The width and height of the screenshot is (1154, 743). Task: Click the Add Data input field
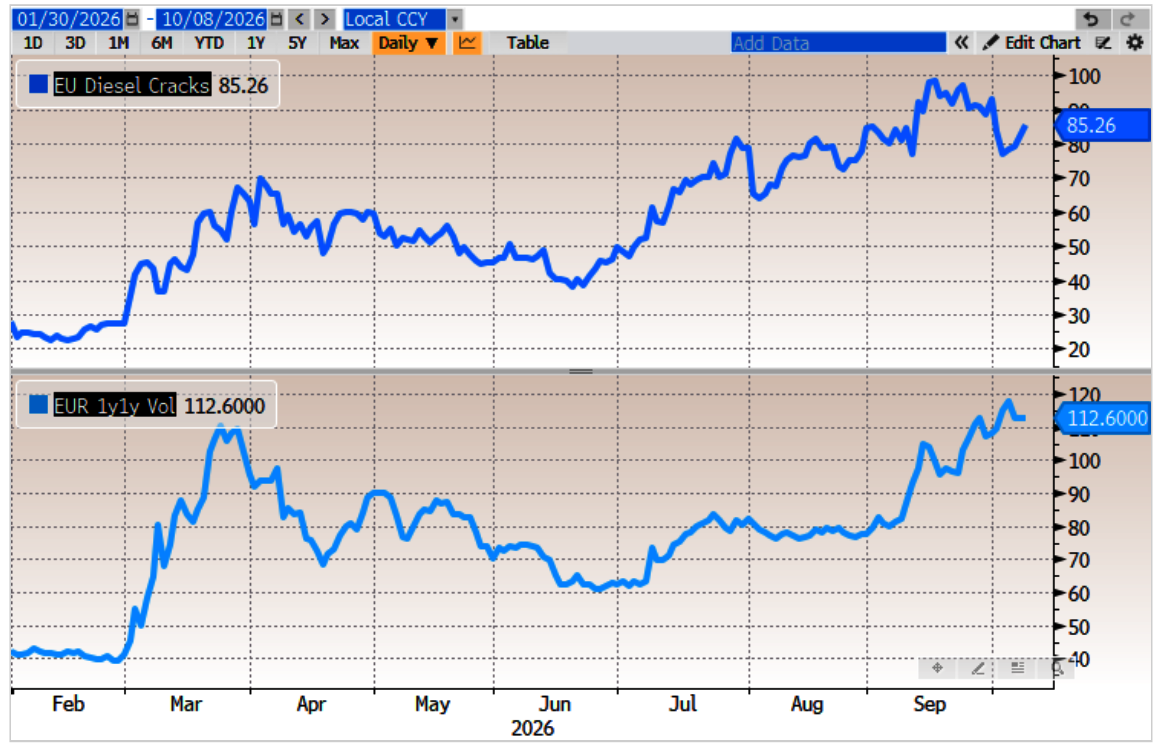coord(838,43)
